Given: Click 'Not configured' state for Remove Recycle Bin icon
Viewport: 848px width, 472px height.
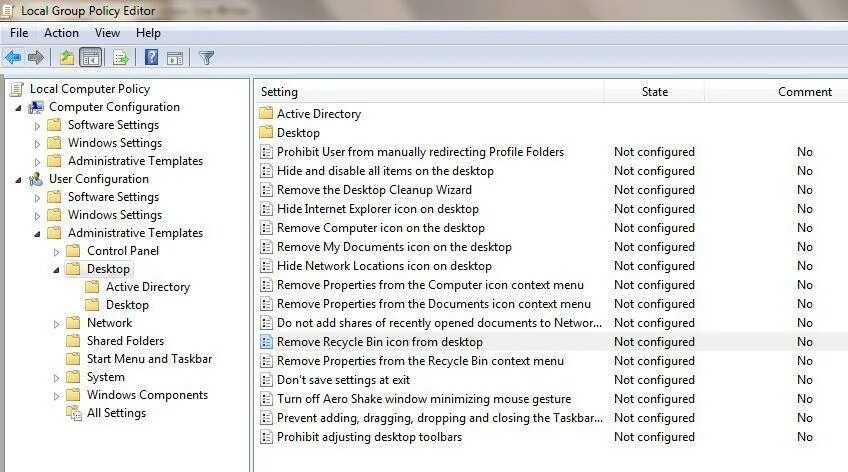Looking at the screenshot, I should tap(654, 342).
